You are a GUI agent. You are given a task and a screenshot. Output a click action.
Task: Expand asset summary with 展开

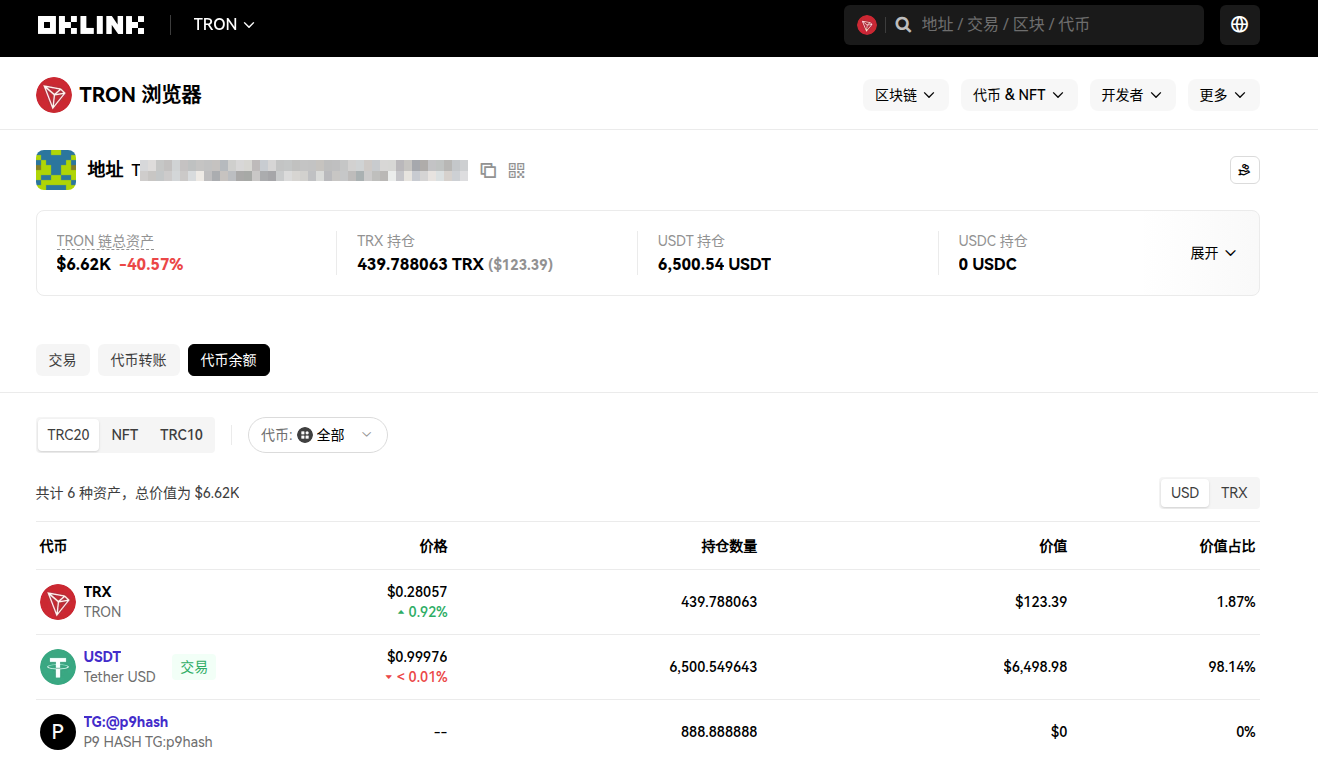pyautogui.click(x=1213, y=253)
